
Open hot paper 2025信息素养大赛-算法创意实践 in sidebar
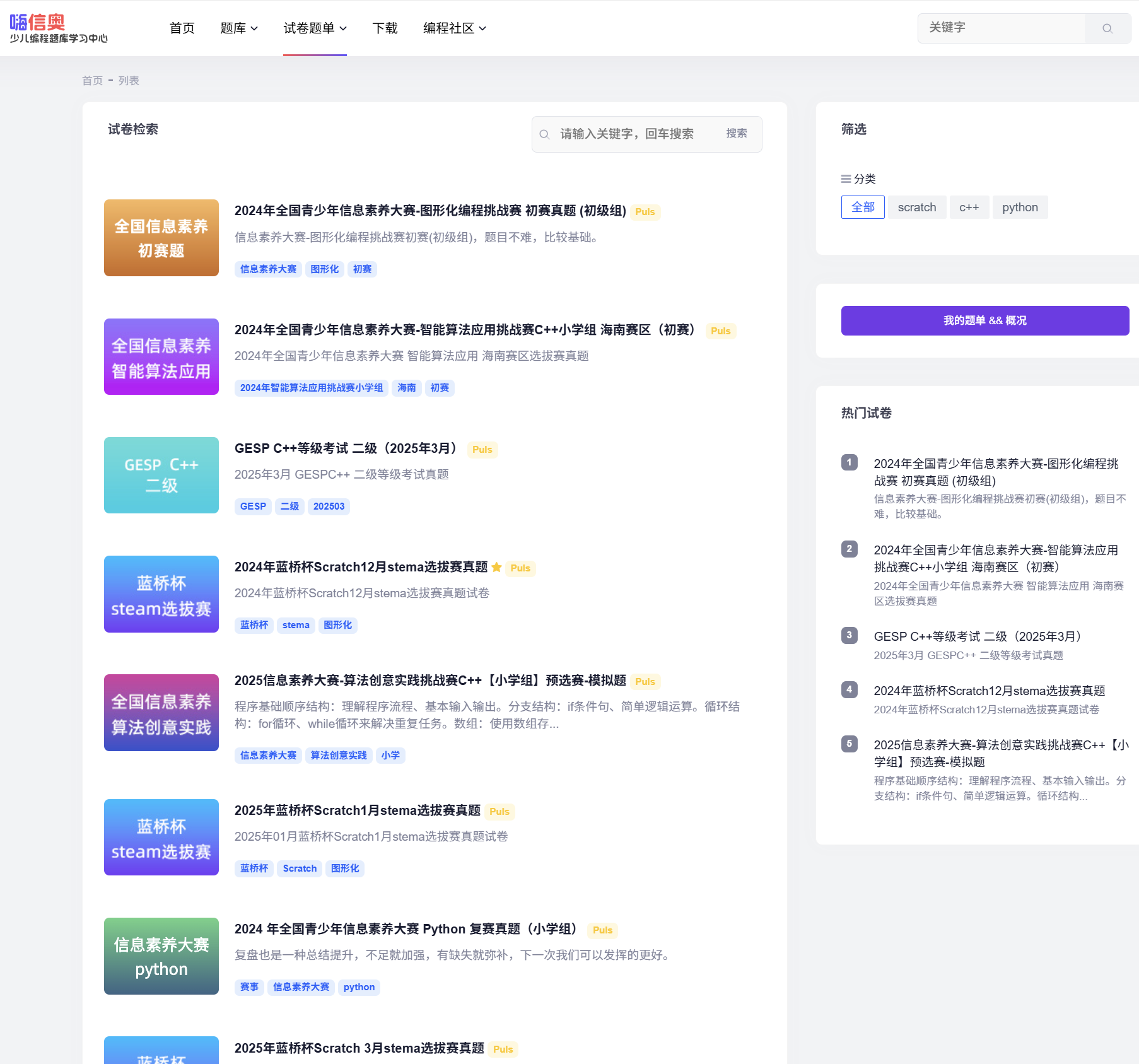pyautogui.click(x=1001, y=753)
